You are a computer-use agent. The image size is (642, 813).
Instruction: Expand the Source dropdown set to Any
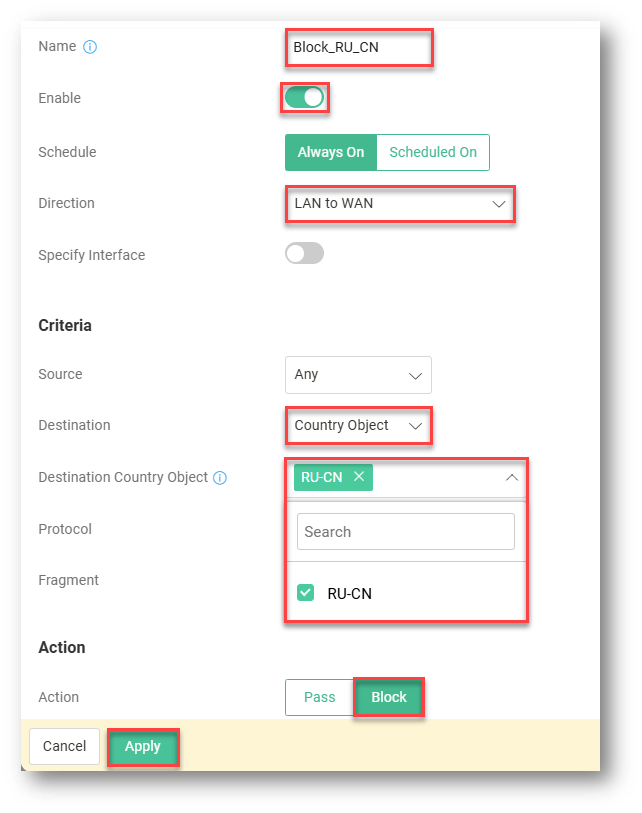[358, 375]
